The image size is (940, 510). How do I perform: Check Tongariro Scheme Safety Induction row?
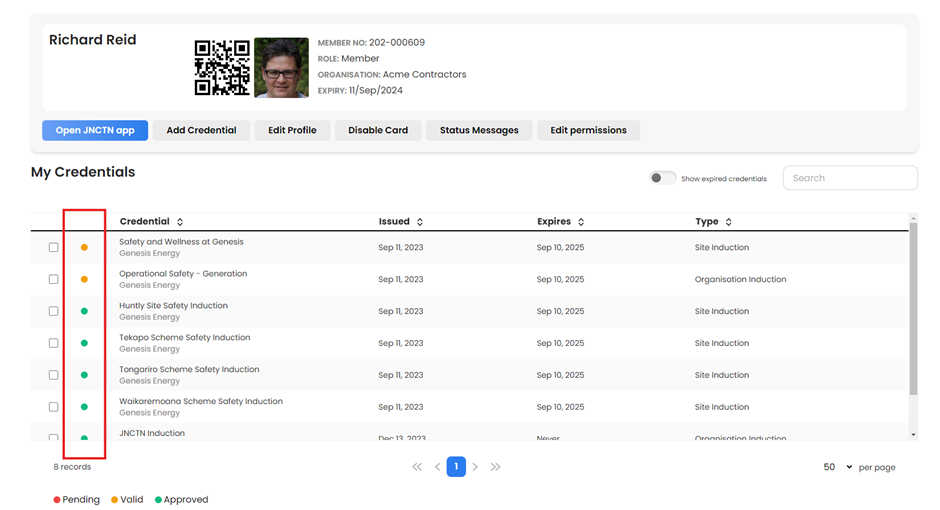click(53, 375)
